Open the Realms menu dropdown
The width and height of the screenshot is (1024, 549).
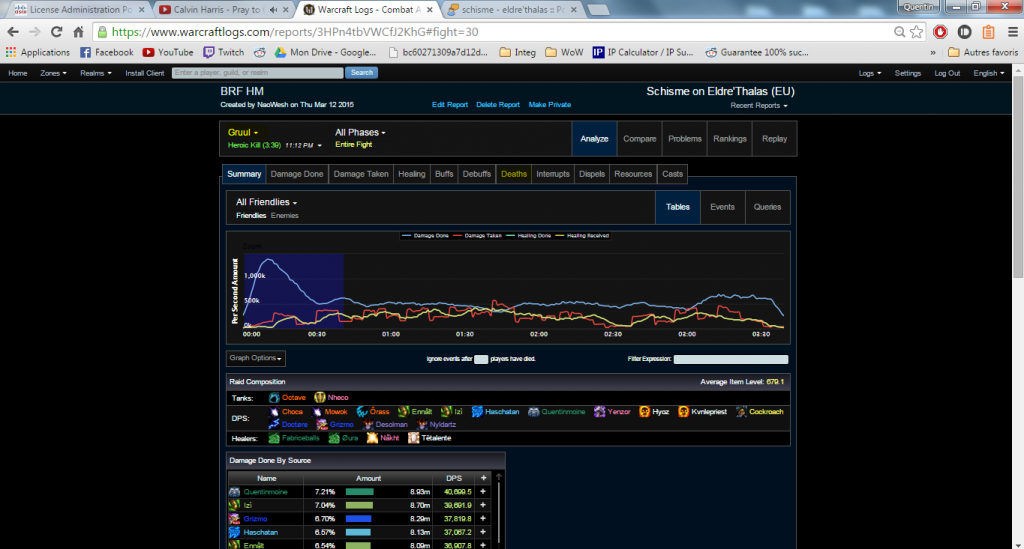coord(95,73)
